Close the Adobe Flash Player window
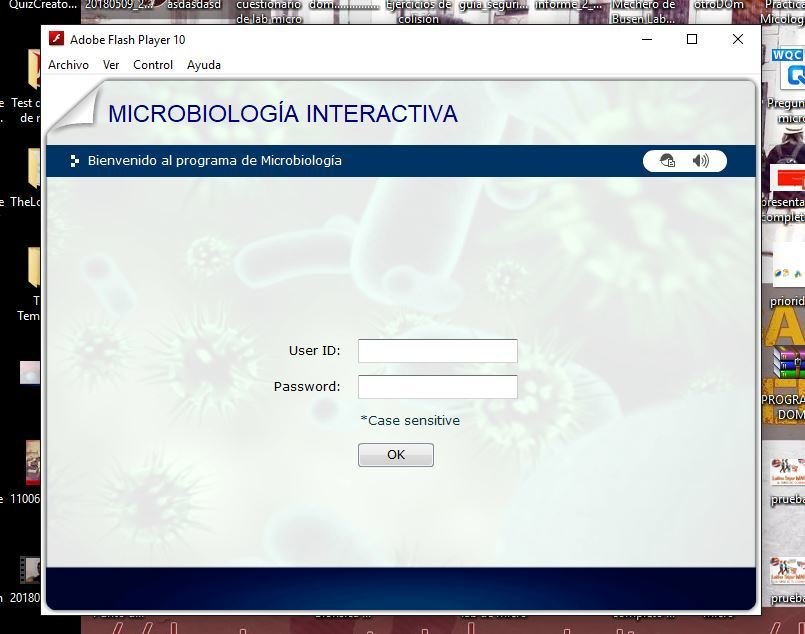Image resolution: width=805 pixels, height=634 pixels. coord(738,39)
